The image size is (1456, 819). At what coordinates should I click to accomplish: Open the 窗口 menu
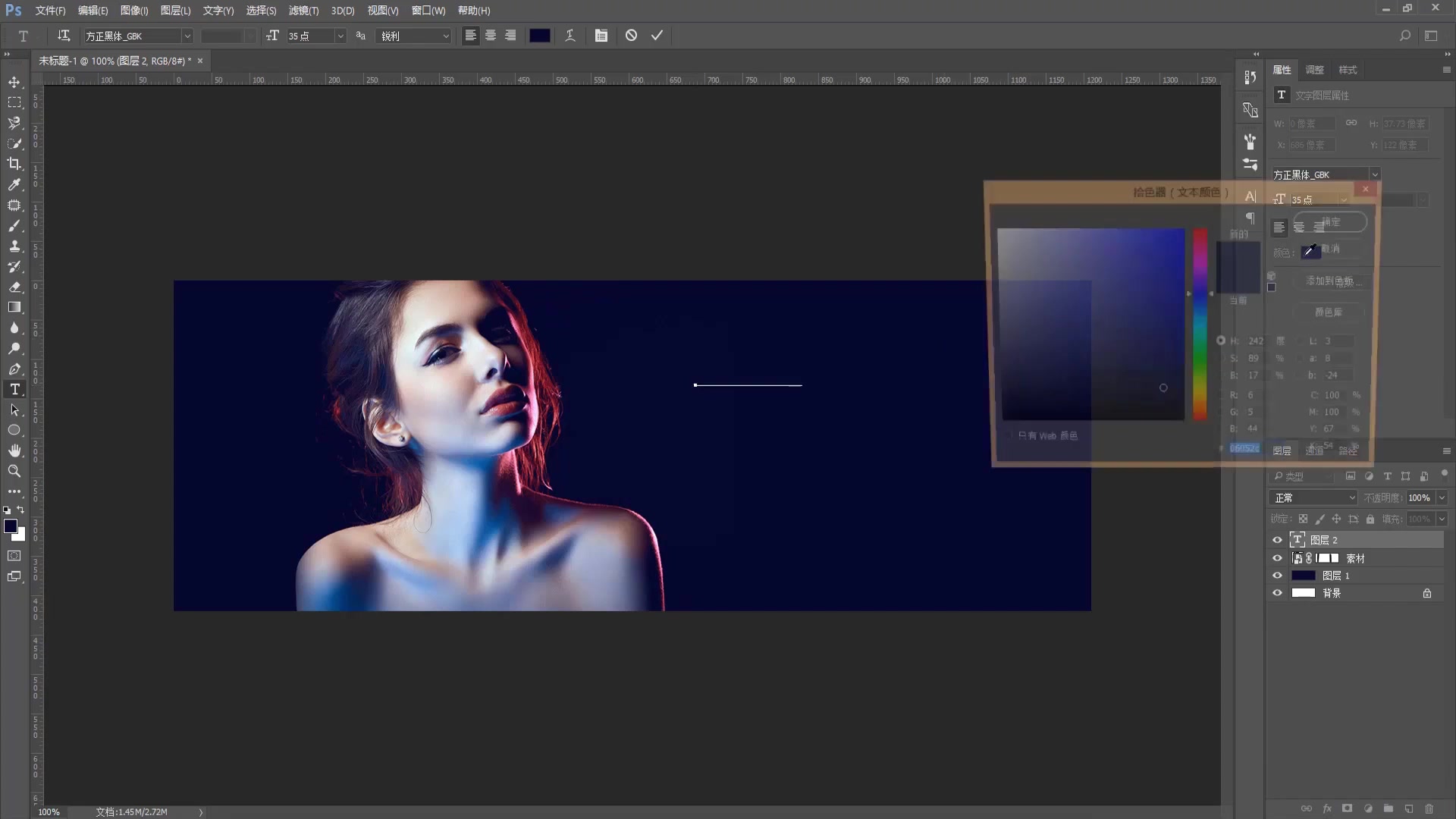428,11
